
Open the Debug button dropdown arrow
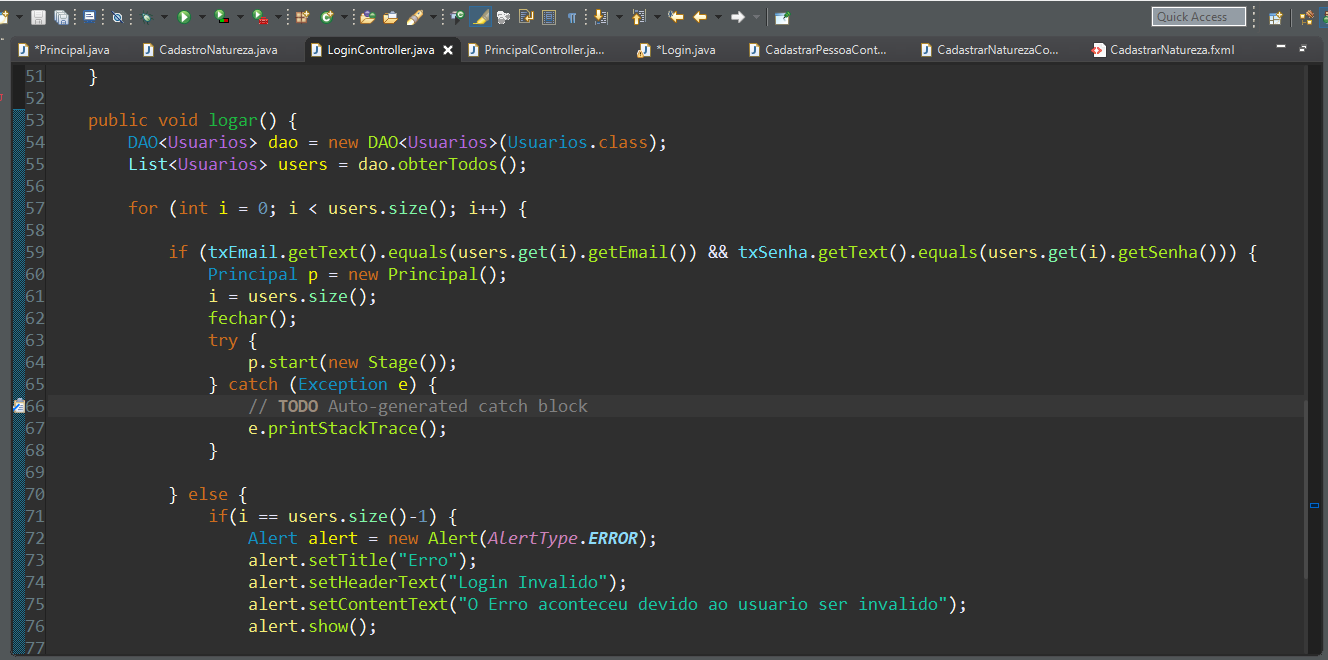point(163,17)
